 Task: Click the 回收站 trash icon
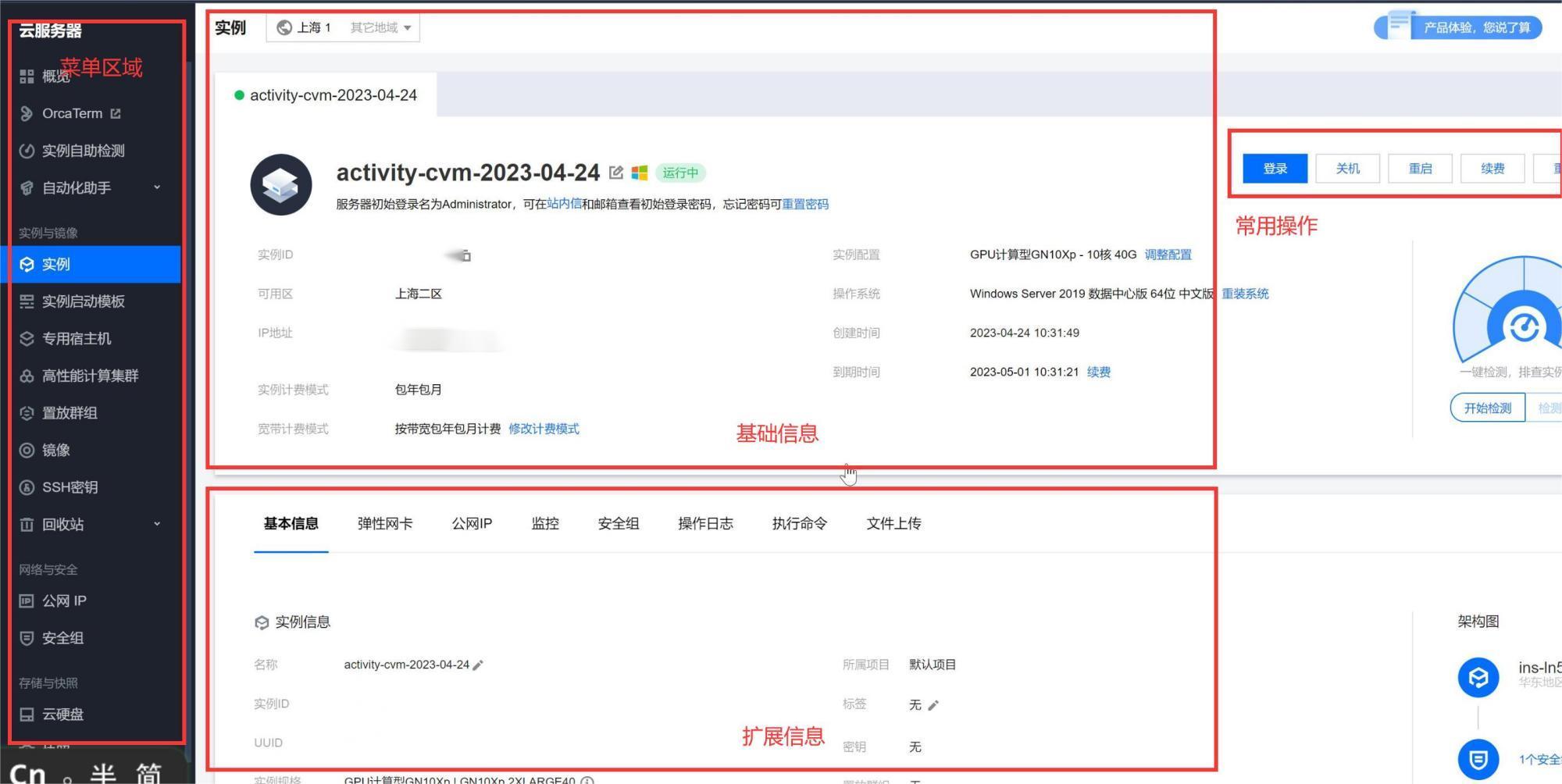27,525
